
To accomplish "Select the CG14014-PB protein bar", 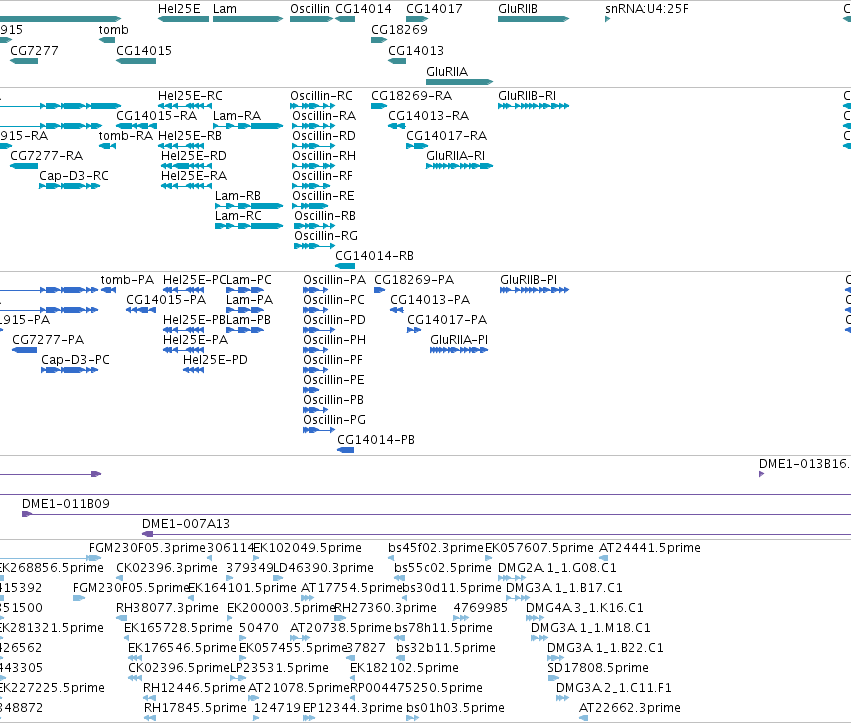I will [346, 450].
